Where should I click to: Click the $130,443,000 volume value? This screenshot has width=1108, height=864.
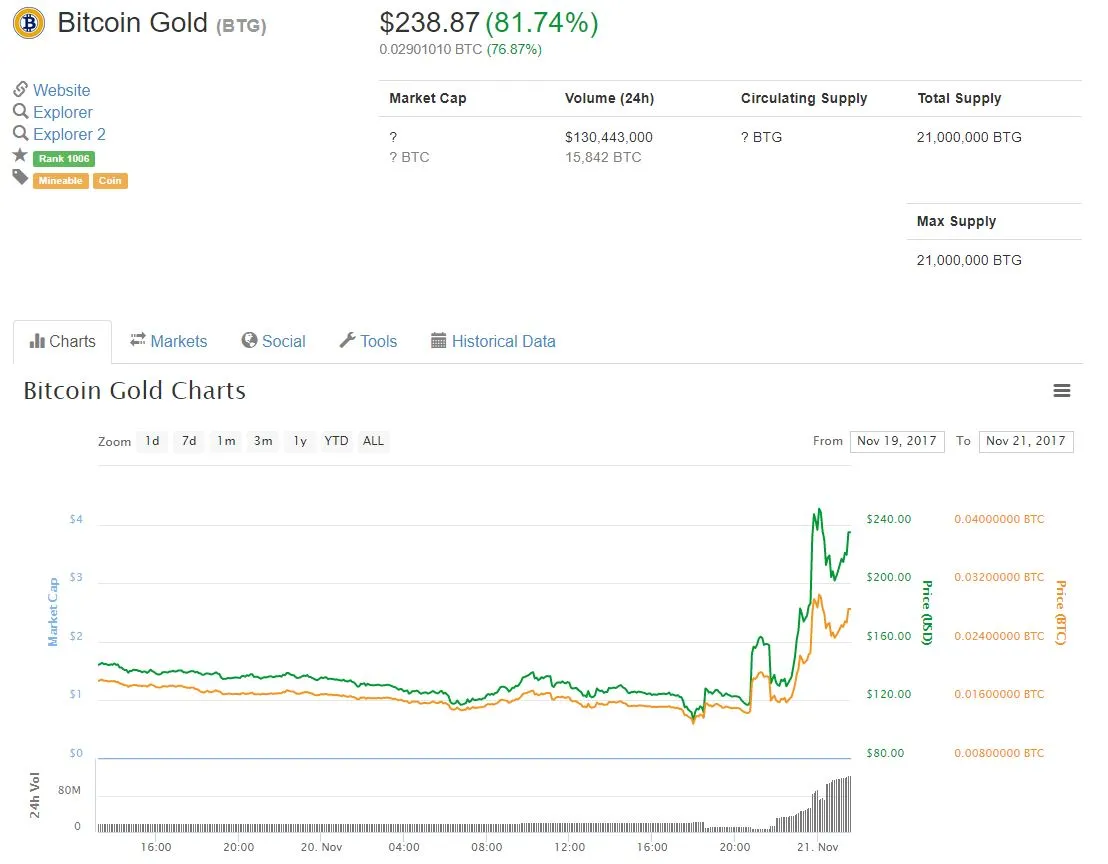click(608, 137)
